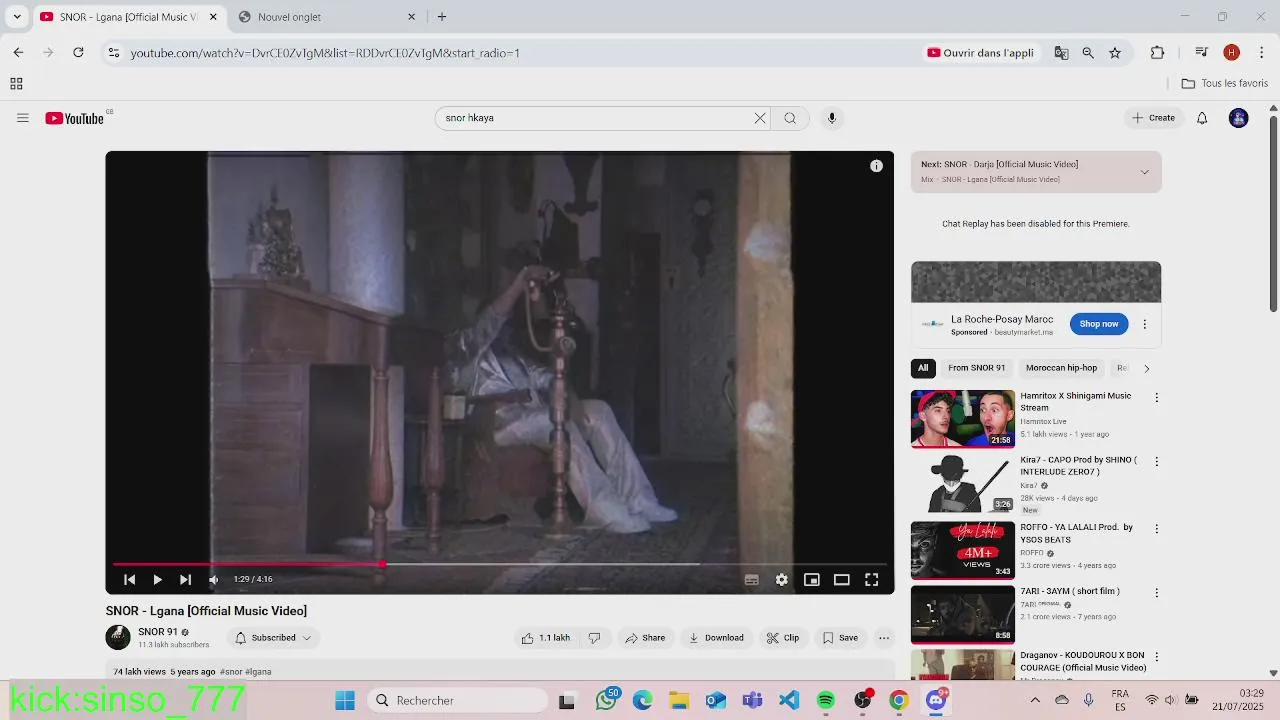Open SNOR 91 channel avatar
The width and height of the screenshot is (1280, 720).
pos(118,637)
